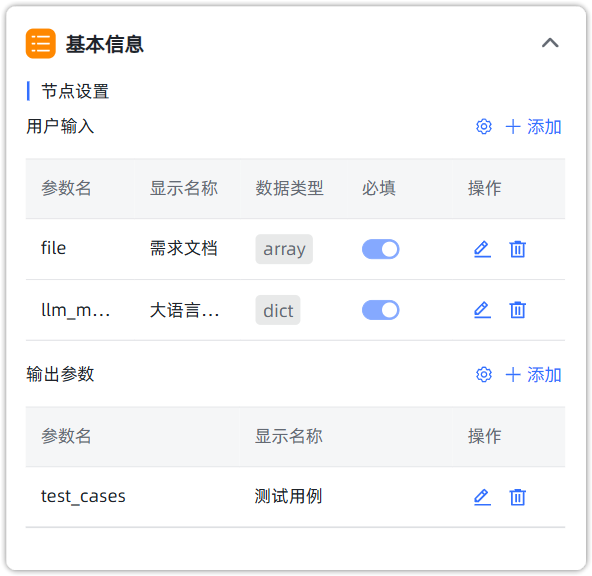The height and width of the screenshot is (576, 592).
Task: Toggle the required switch for file
Action: (x=381, y=249)
